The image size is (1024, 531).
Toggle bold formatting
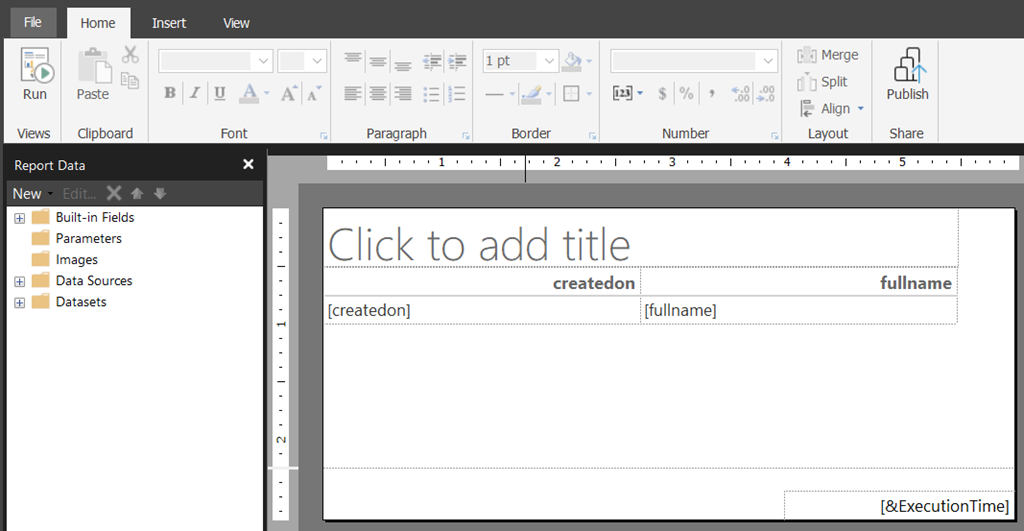click(170, 93)
